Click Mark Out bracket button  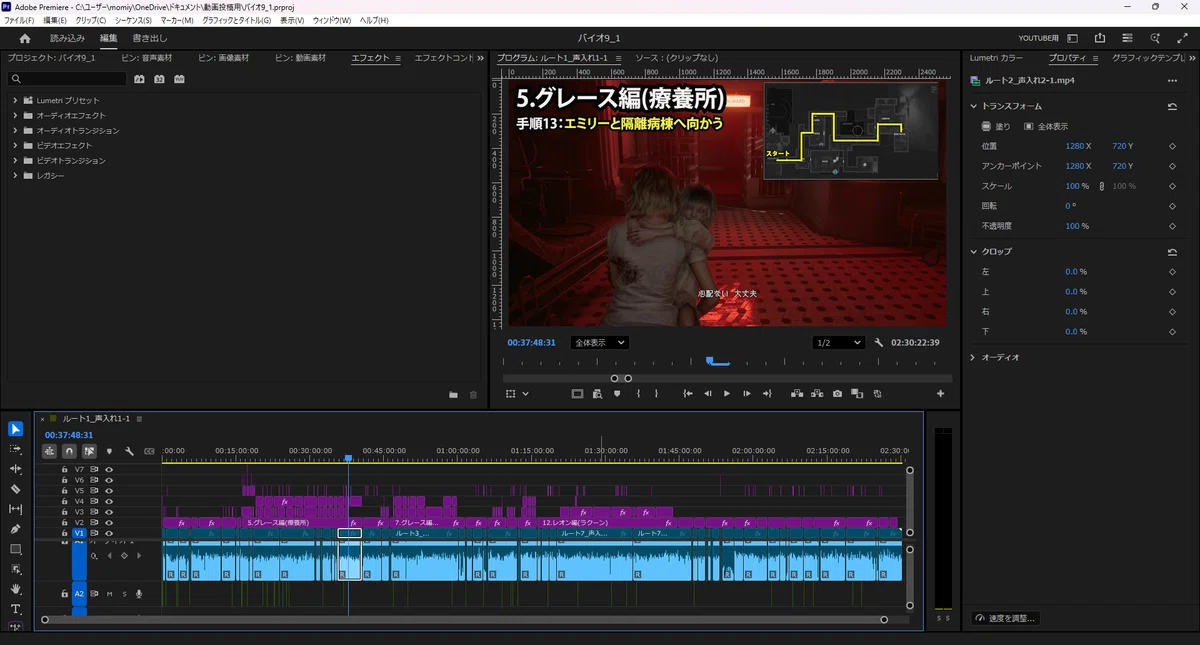point(657,394)
